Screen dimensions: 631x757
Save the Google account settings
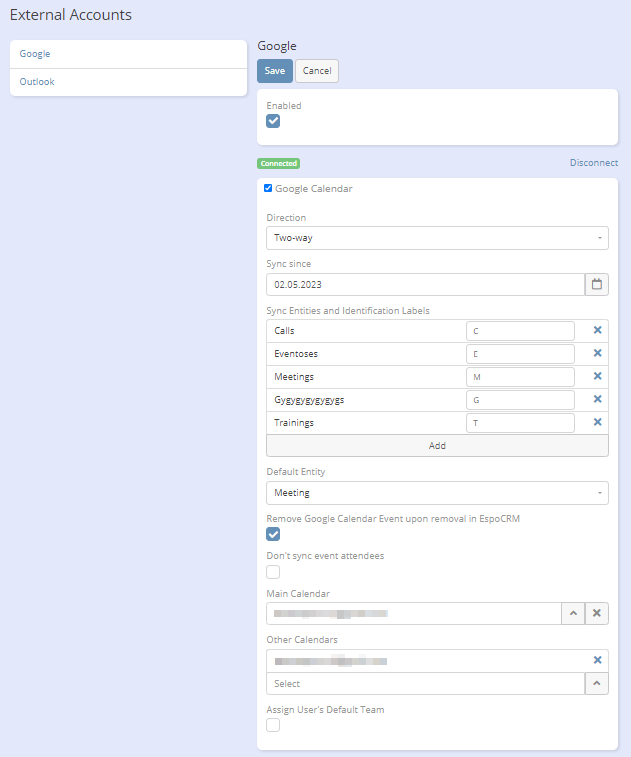275,71
